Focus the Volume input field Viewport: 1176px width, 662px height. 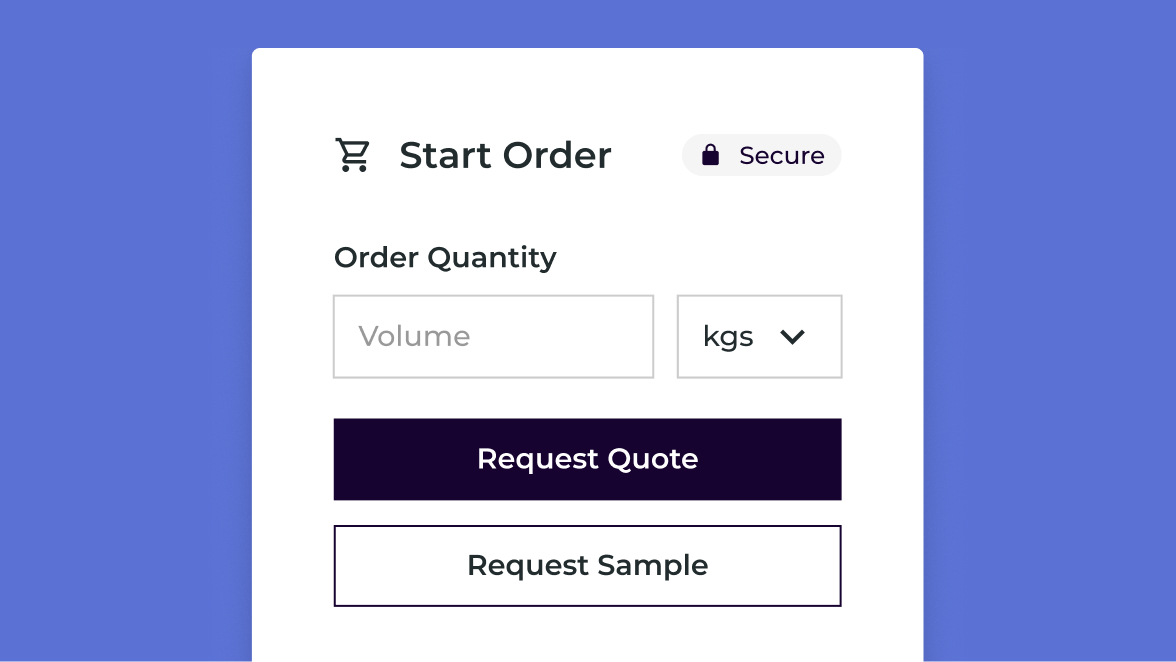tap(493, 337)
